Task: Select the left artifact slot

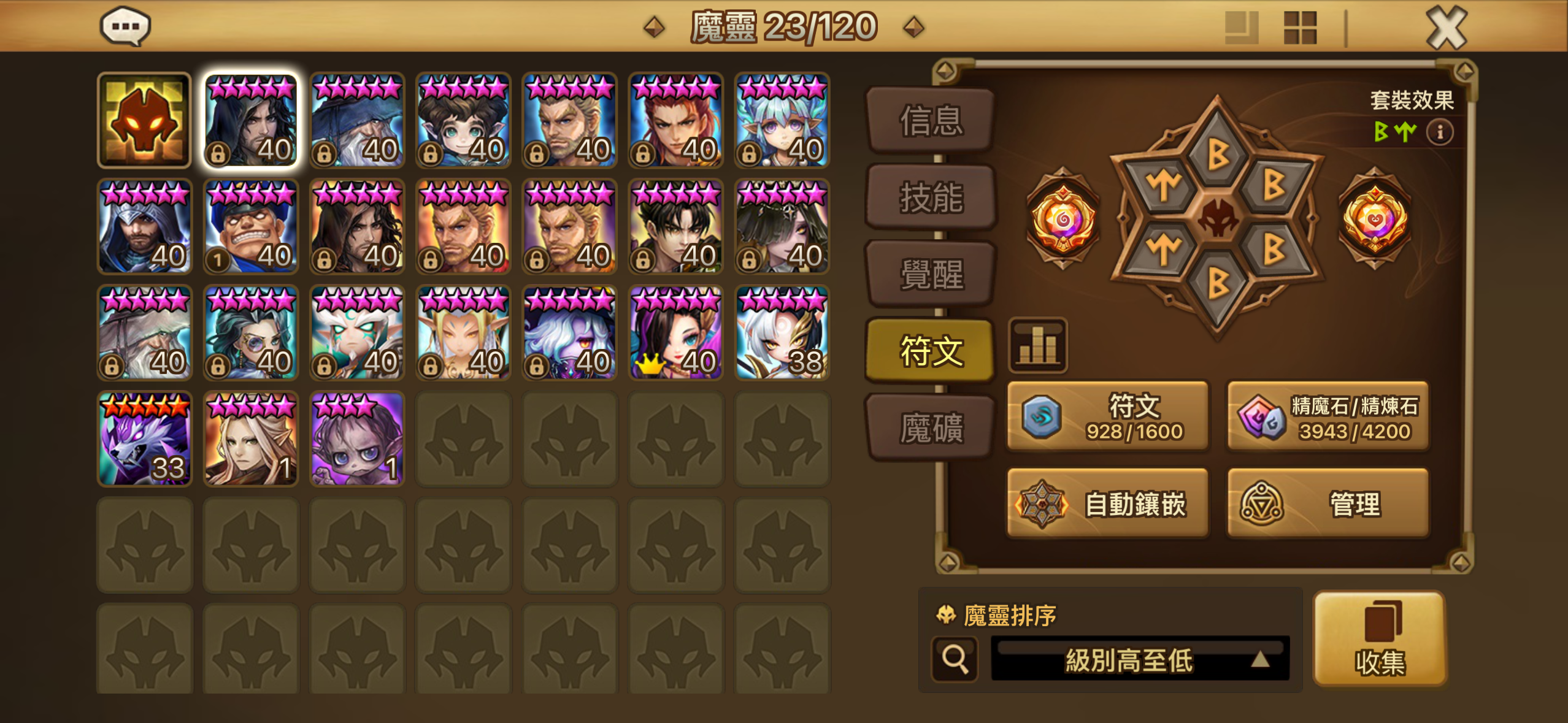Action: tap(1063, 218)
